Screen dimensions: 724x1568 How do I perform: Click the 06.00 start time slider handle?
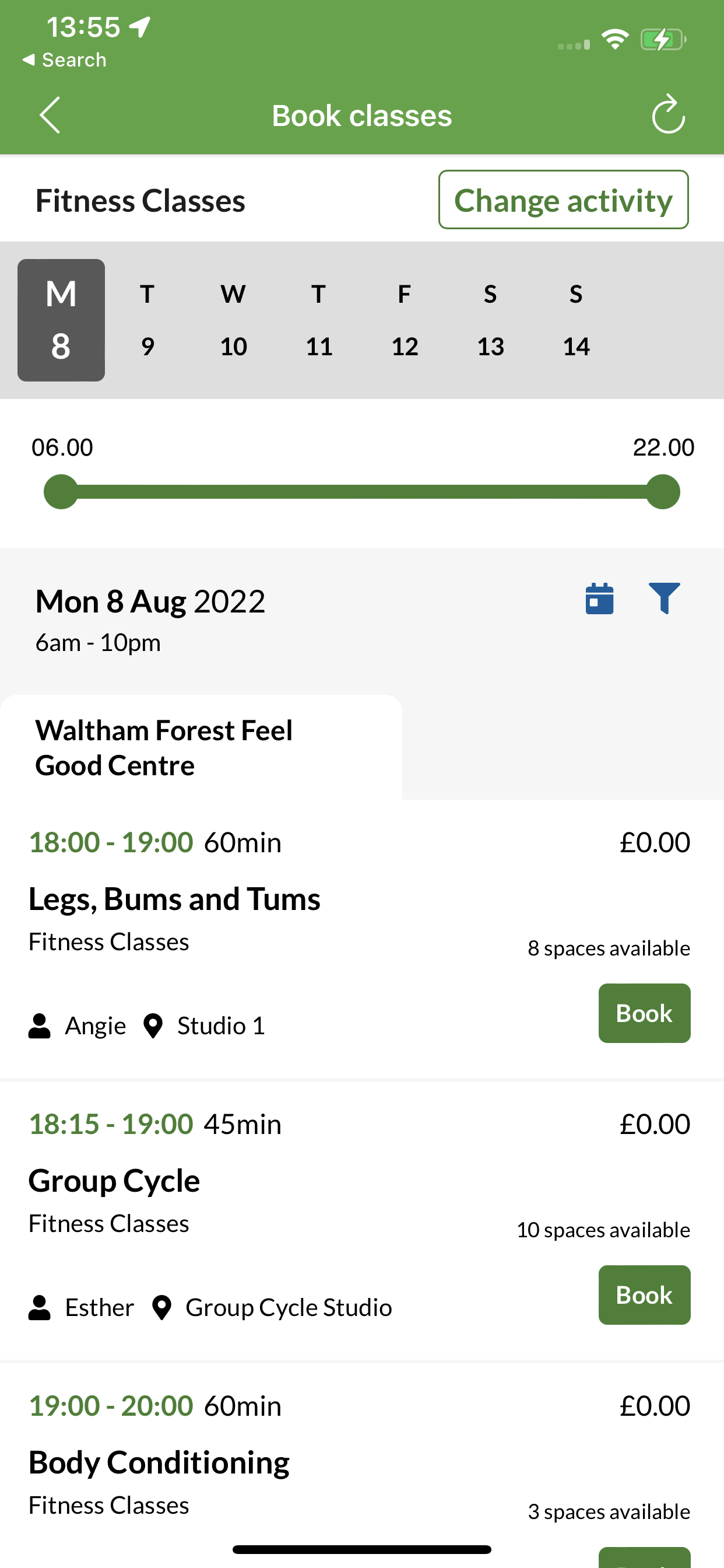tap(61, 492)
